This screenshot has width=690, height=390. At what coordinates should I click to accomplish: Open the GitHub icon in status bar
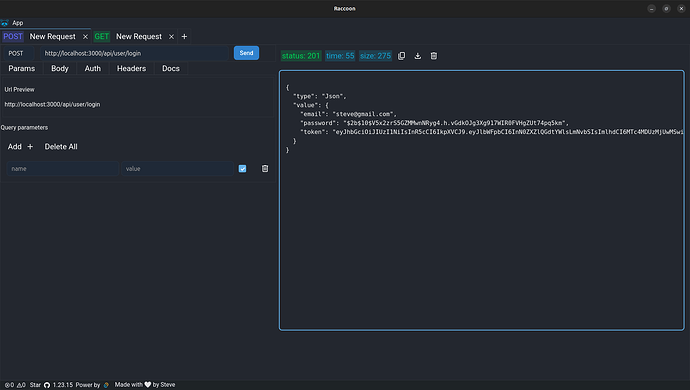click(47, 385)
